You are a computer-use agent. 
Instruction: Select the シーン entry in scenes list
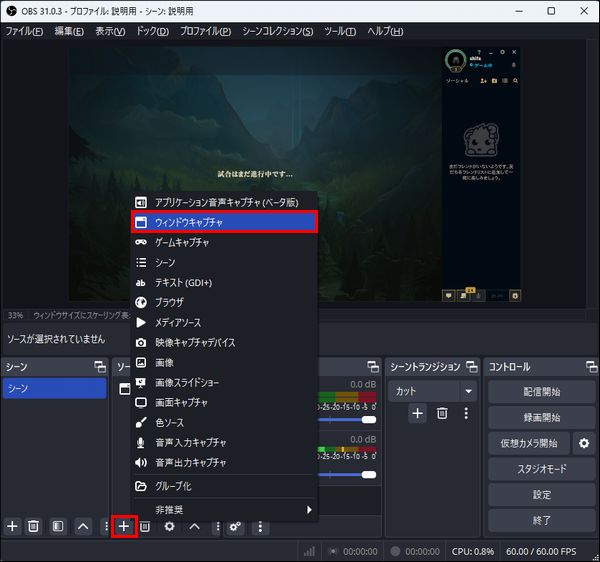click(x=54, y=388)
